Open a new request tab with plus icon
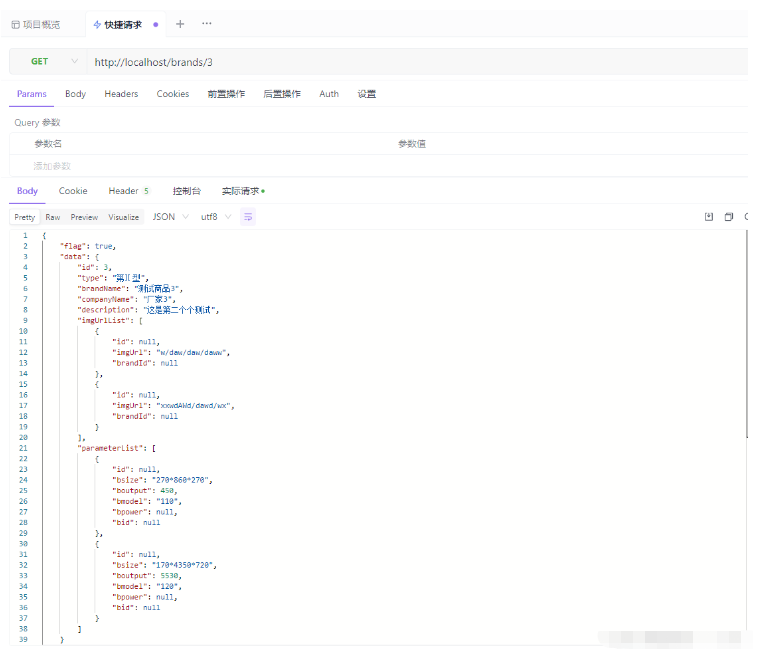758x649 pixels. [x=180, y=24]
